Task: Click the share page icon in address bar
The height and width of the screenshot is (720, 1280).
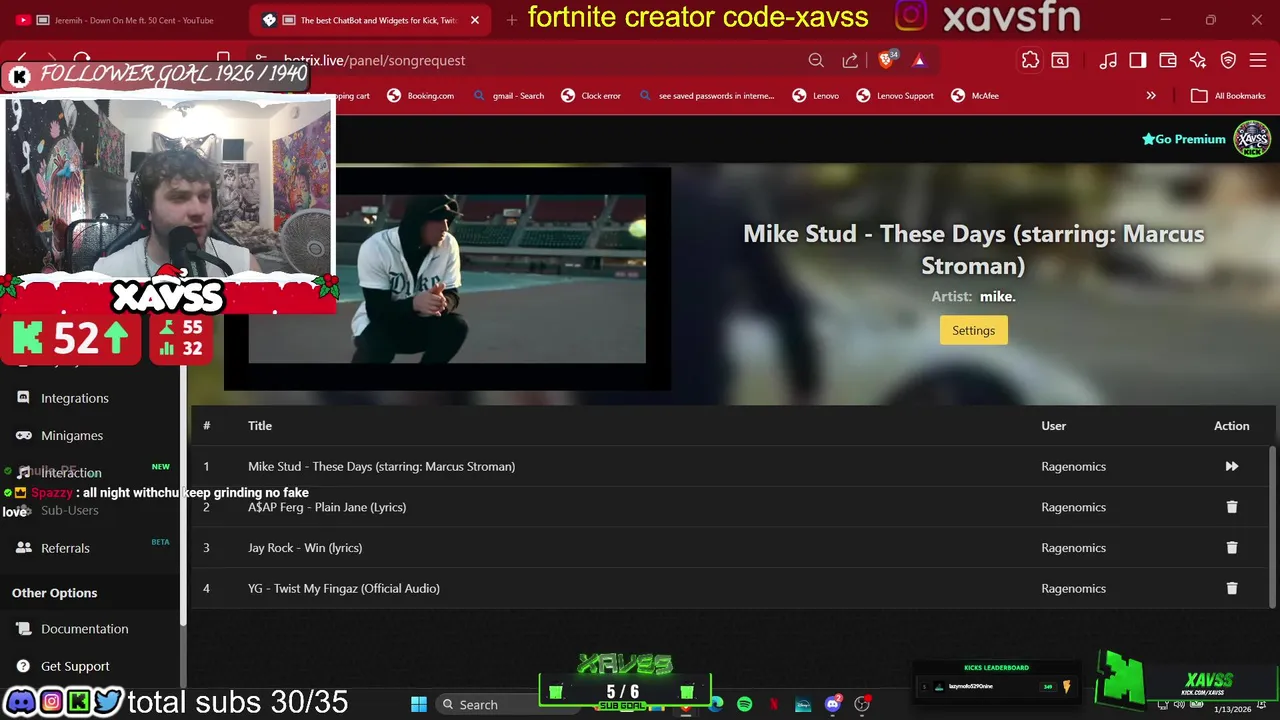Action: pyautogui.click(x=850, y=60)
